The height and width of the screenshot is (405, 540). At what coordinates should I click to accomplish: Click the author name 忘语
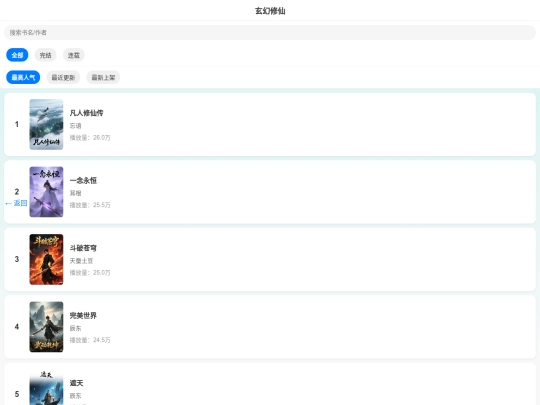coord(75,126)
